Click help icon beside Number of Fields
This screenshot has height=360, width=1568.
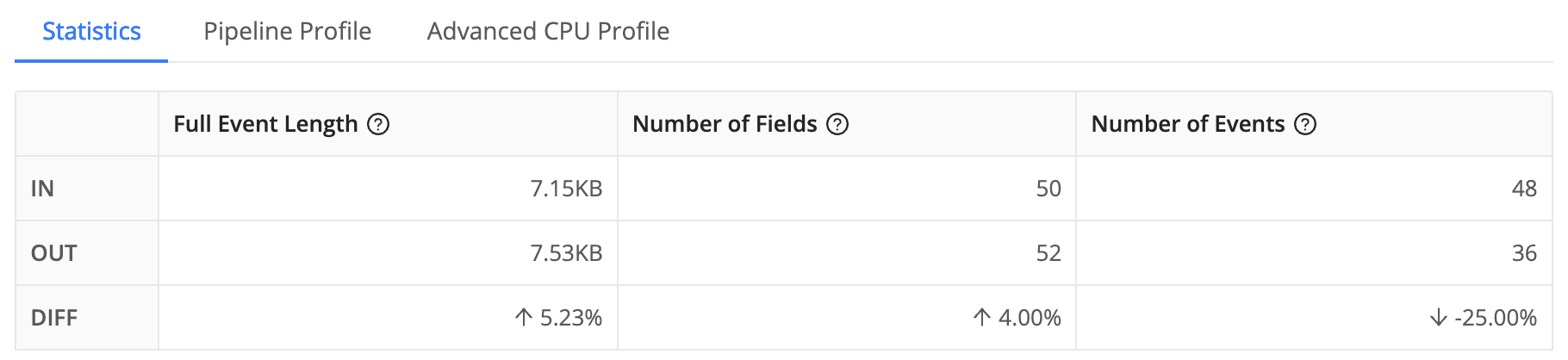837,124
